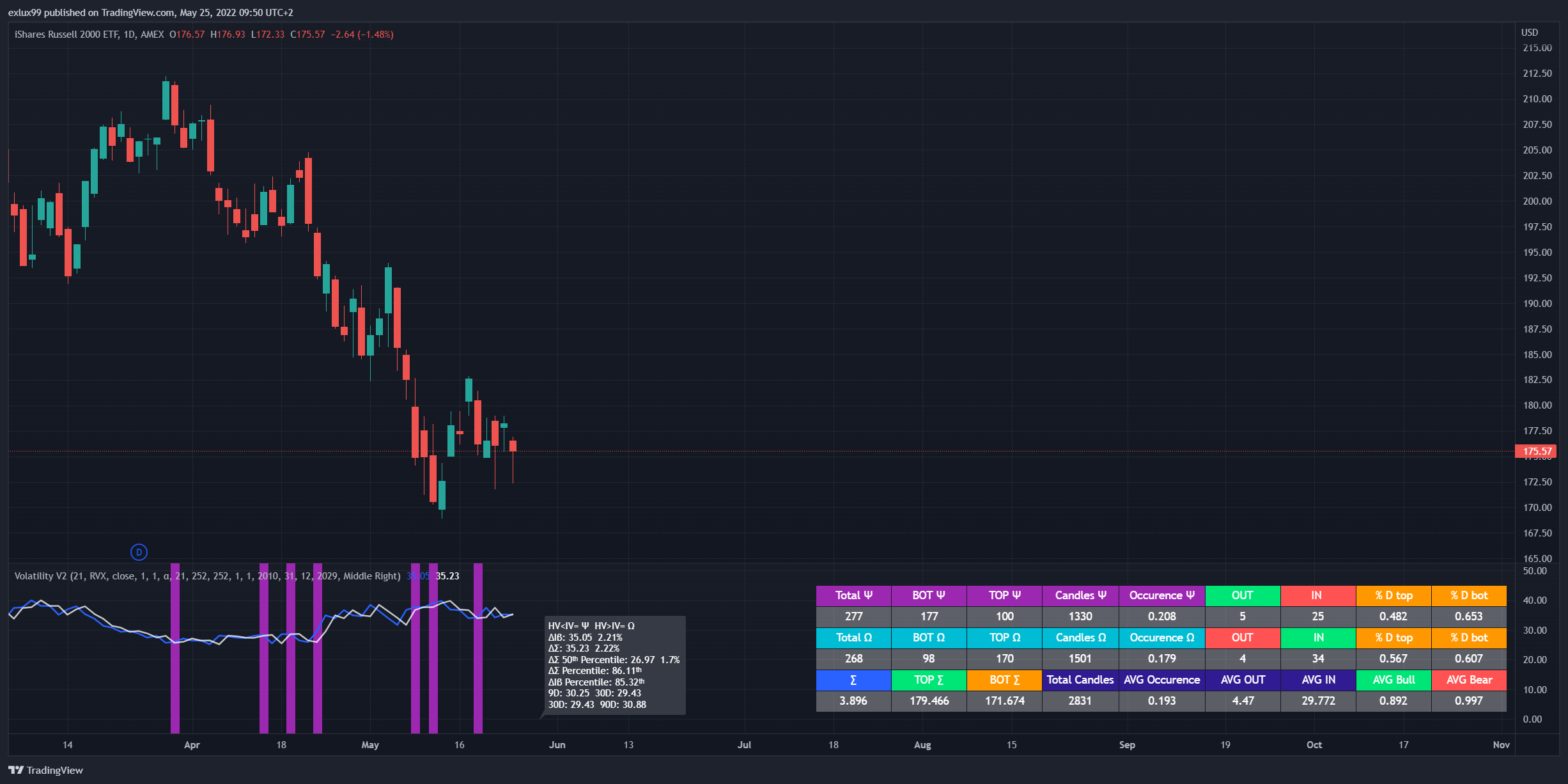Screen dimensions: 1568x784
Task: Click the published by exlux99 caption
Action: tap(151, 13)
